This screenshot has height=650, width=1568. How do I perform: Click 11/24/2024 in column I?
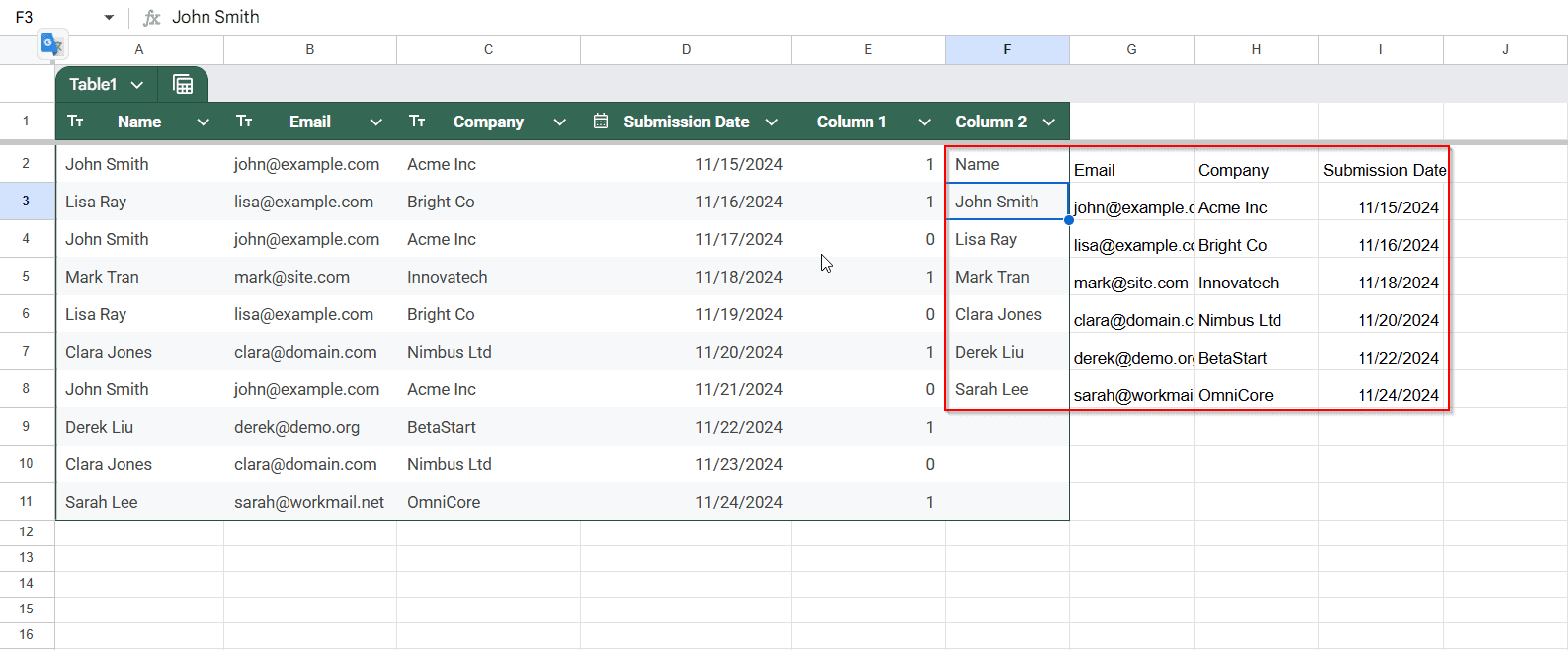1380,389
